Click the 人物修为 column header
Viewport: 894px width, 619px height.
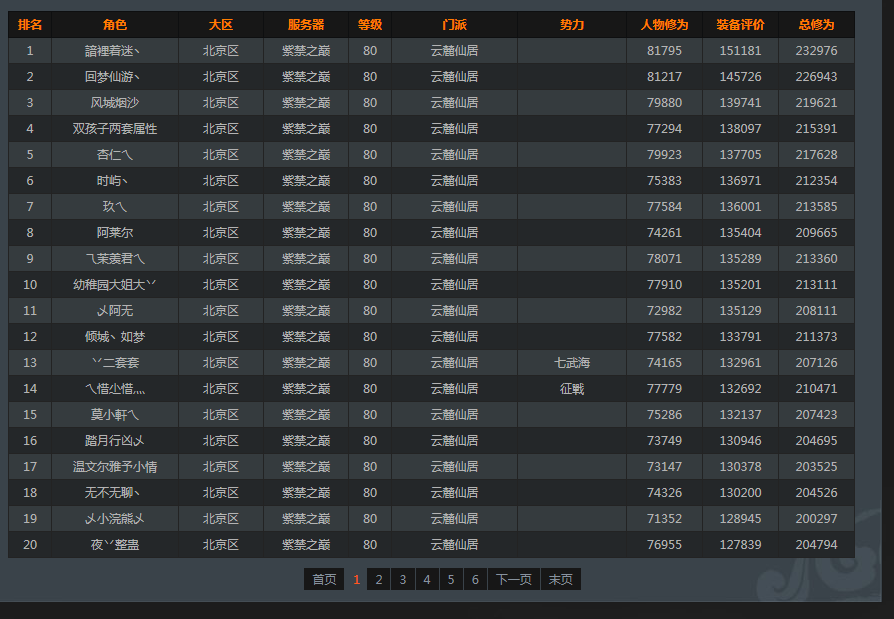click(664, 25)
